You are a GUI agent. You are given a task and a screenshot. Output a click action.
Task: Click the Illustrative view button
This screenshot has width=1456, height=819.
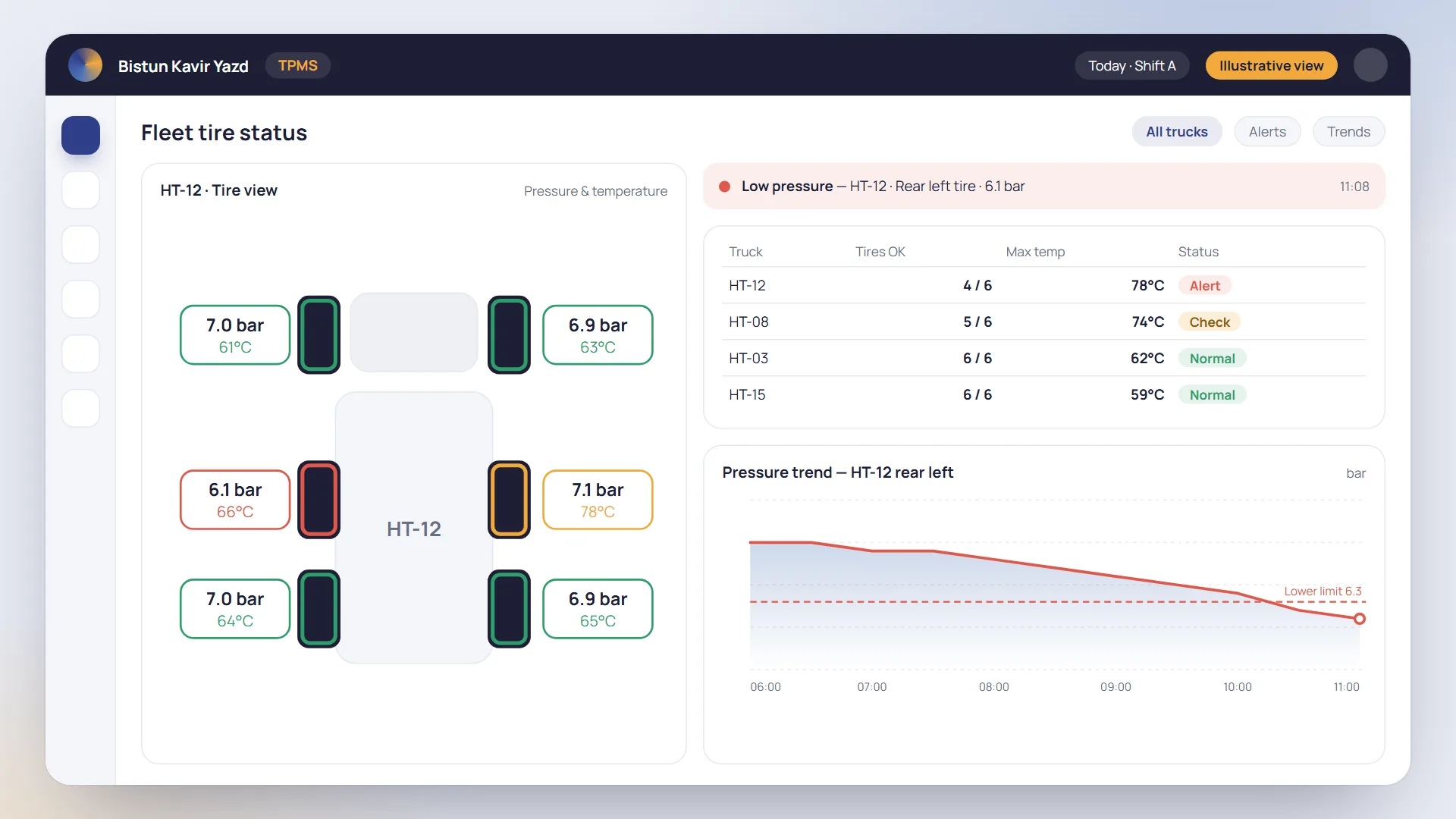(1271, 65)
